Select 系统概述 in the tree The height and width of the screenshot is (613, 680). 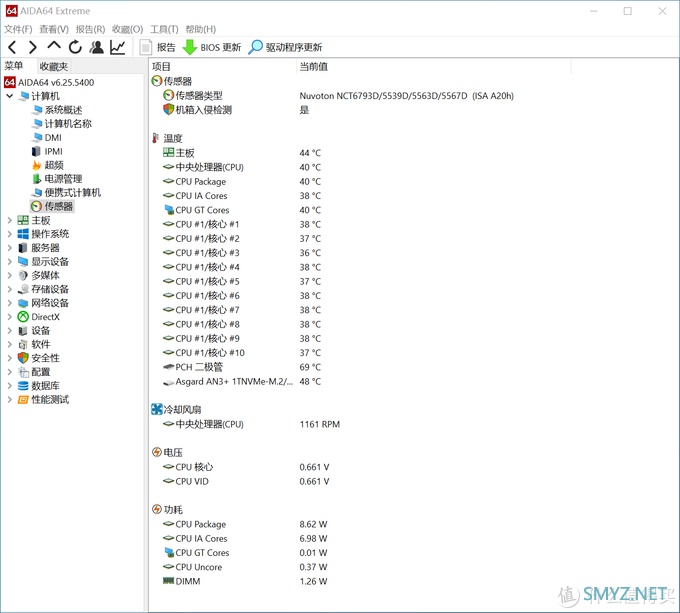pyautogui.click(x=57, y=110)
